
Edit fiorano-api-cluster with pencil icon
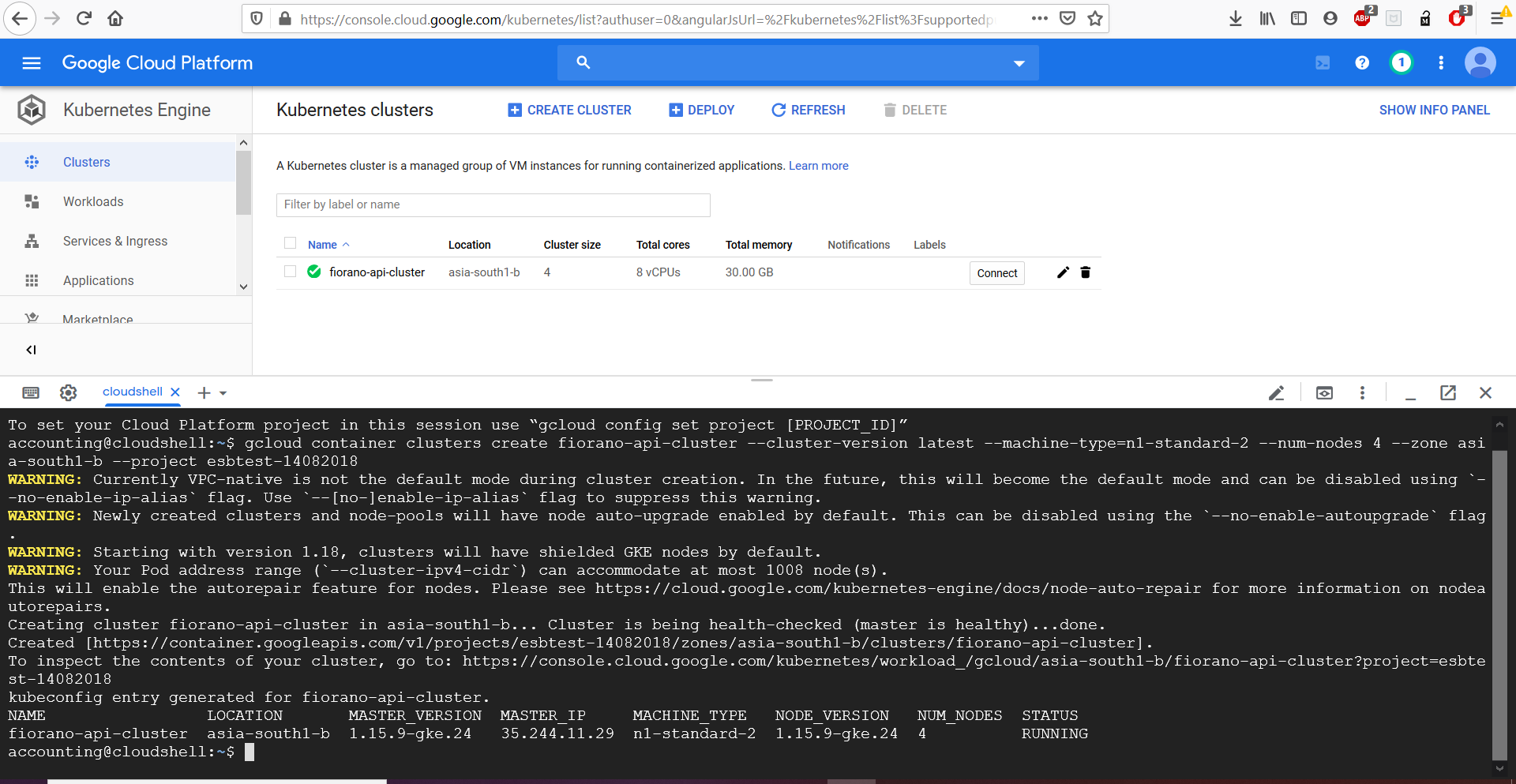pos(1063,272)
